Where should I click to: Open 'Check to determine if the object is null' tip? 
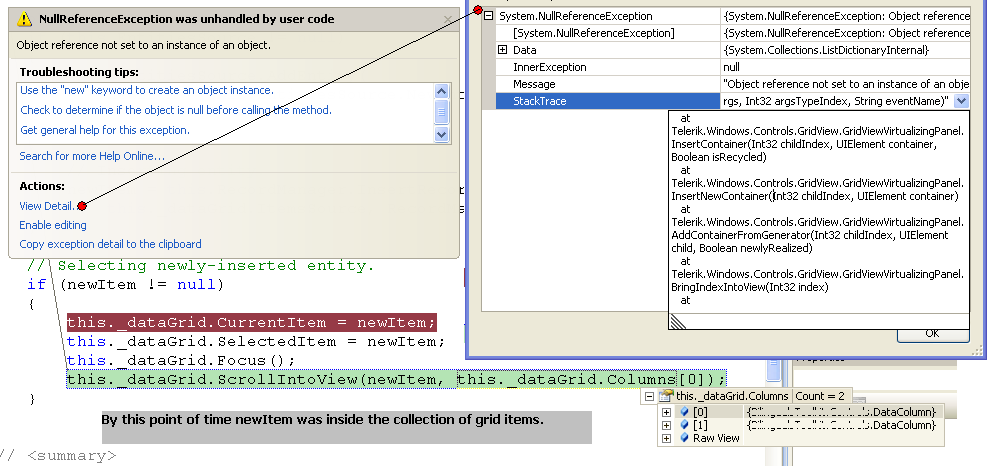(x=176, y=110)
